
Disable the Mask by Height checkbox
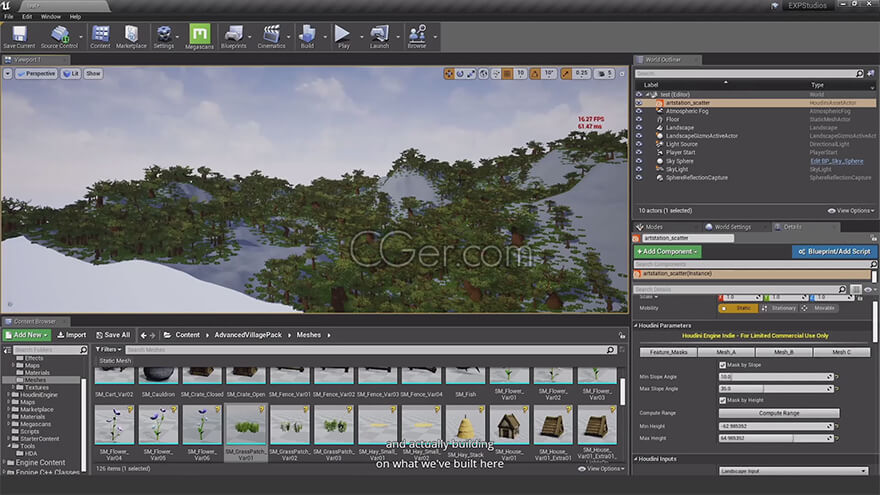click(722, 400)
